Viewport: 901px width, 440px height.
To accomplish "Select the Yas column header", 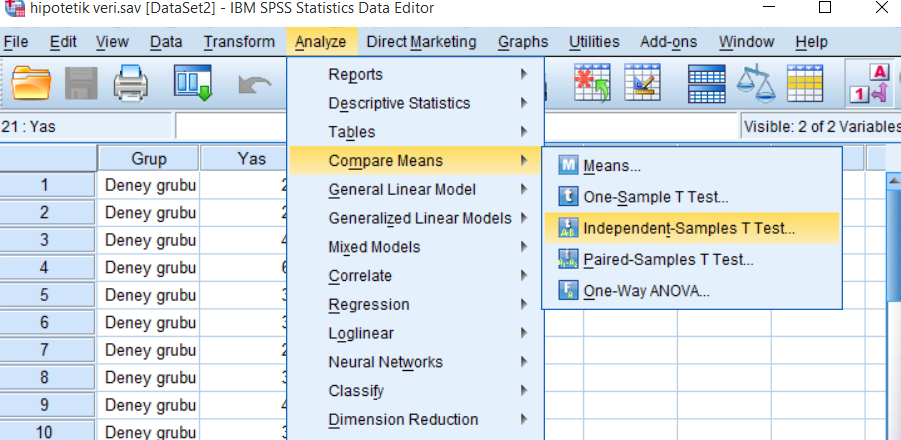I will pyautogui.click(x=244, y=158).
